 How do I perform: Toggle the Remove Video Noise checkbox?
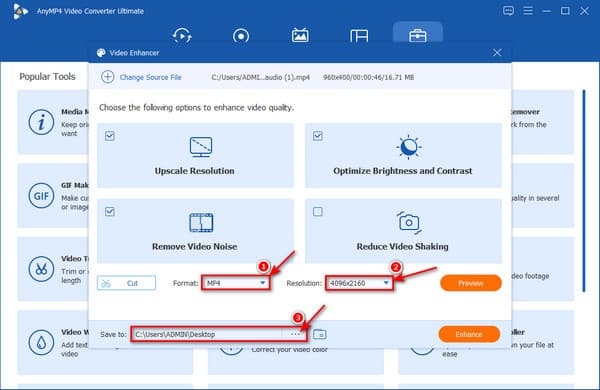110,211
